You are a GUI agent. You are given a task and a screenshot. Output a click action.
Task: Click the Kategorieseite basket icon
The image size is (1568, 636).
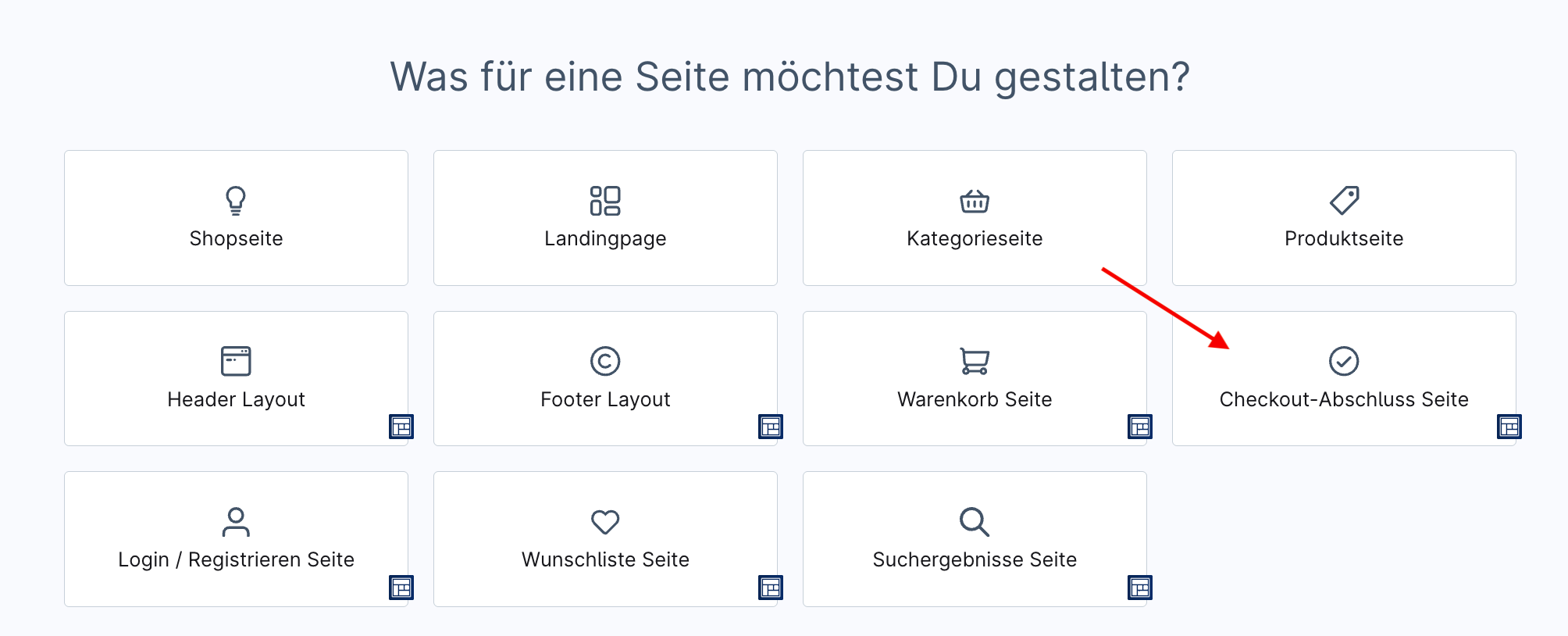(x=975, y=201)
